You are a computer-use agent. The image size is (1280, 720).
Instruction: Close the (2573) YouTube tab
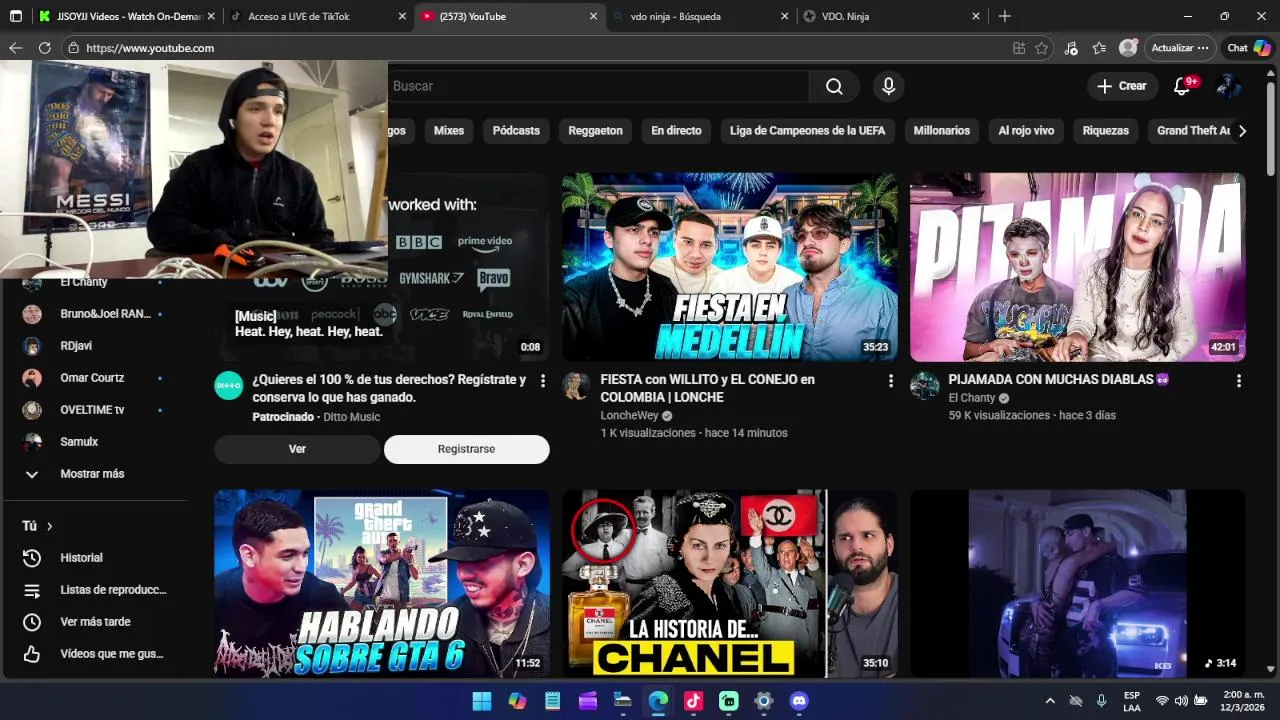(593, 16)
